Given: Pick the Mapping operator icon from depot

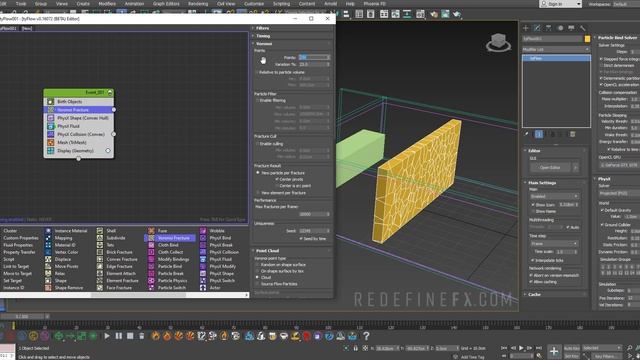Looking at the screenshot, I should pos(48,238).
